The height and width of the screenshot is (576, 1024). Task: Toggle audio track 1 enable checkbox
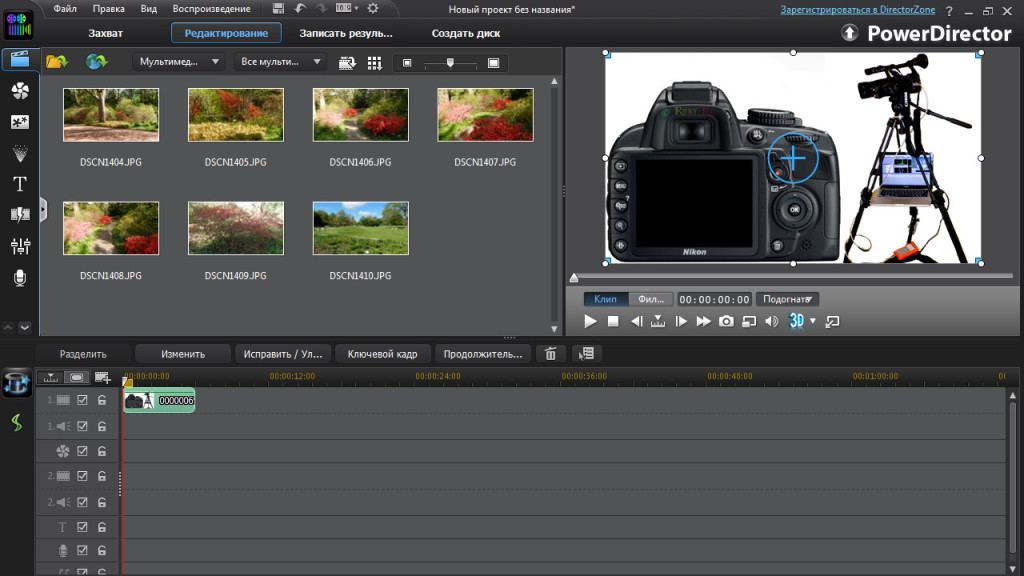[82, 426]
